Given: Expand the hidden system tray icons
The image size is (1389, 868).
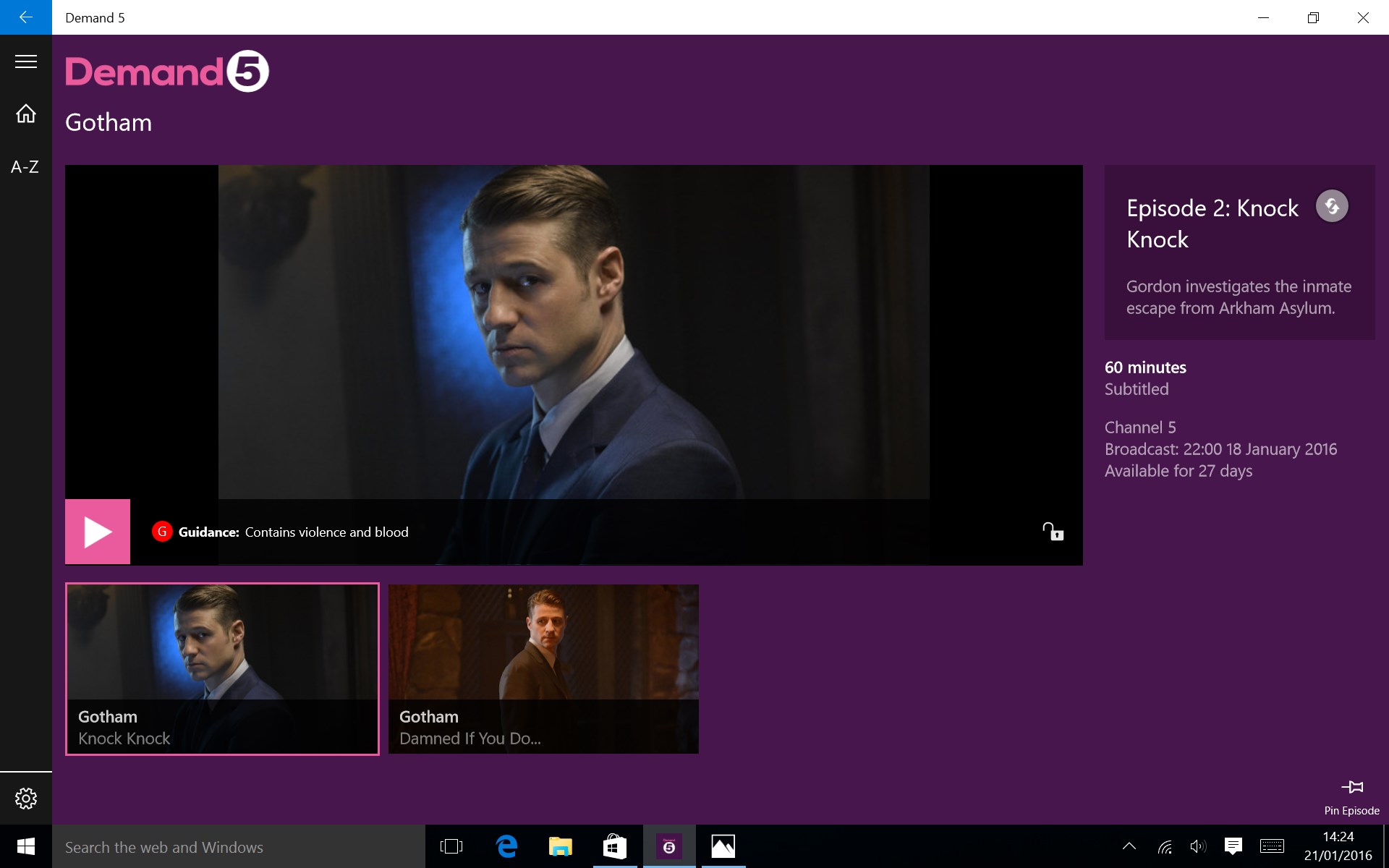Looking at the screenshot, I should click(x=1129, y=846).
